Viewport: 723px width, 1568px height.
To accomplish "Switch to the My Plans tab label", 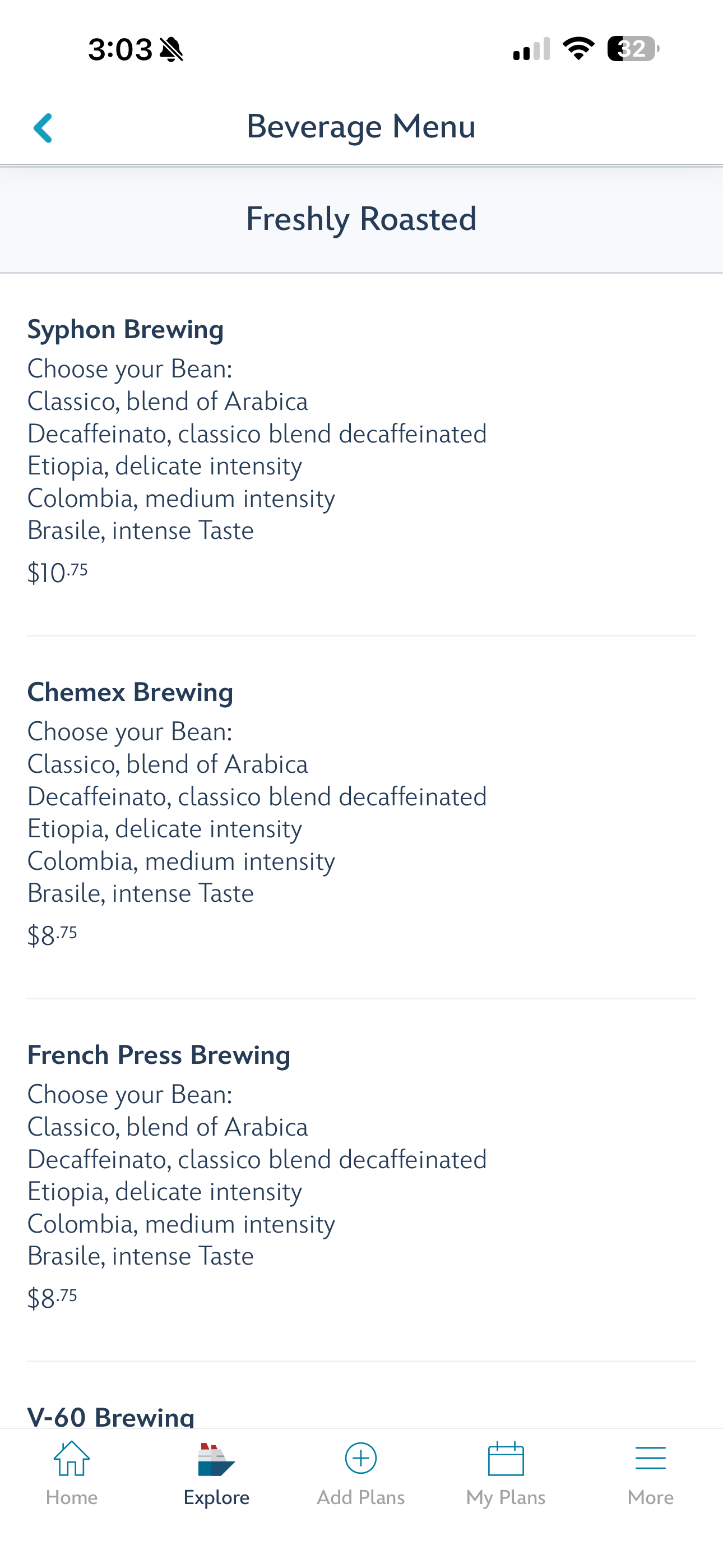I will (506, 1498).
